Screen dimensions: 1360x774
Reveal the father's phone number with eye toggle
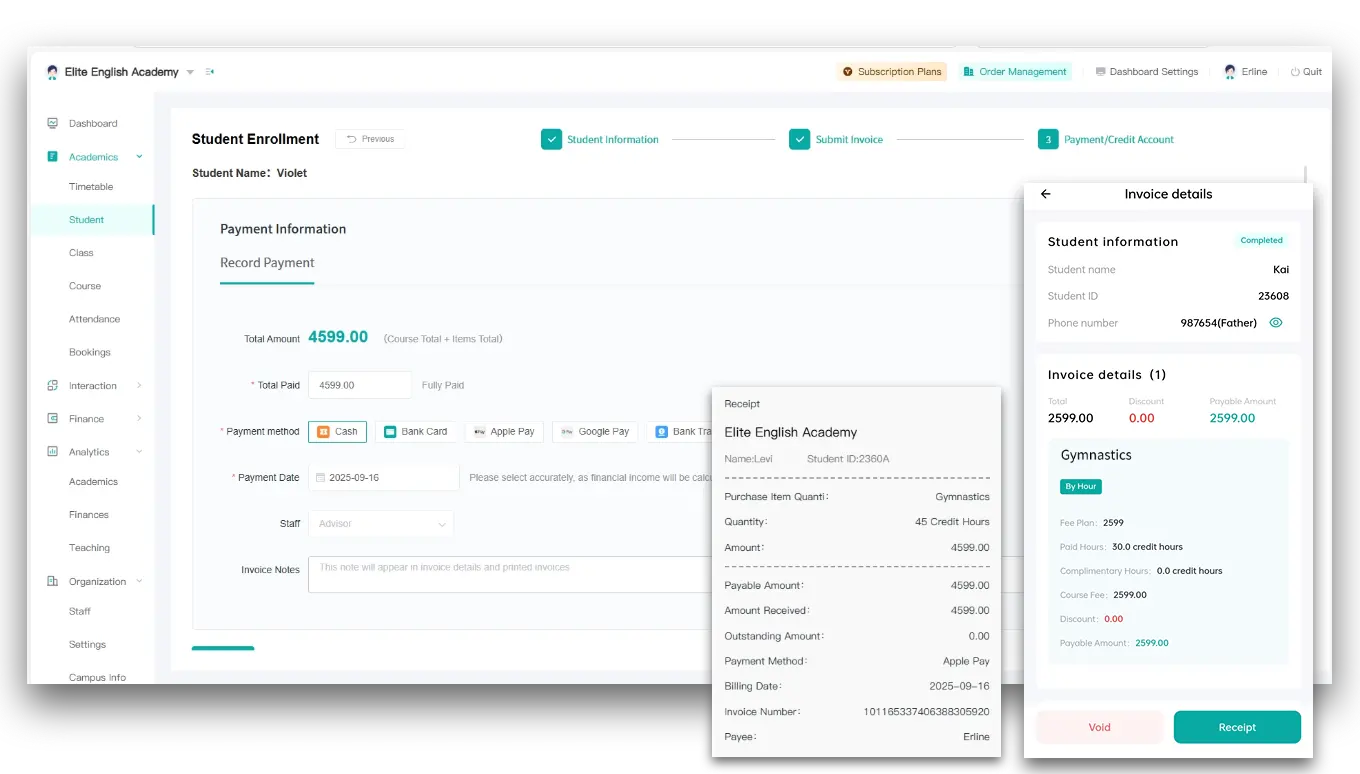[1275, 322]
